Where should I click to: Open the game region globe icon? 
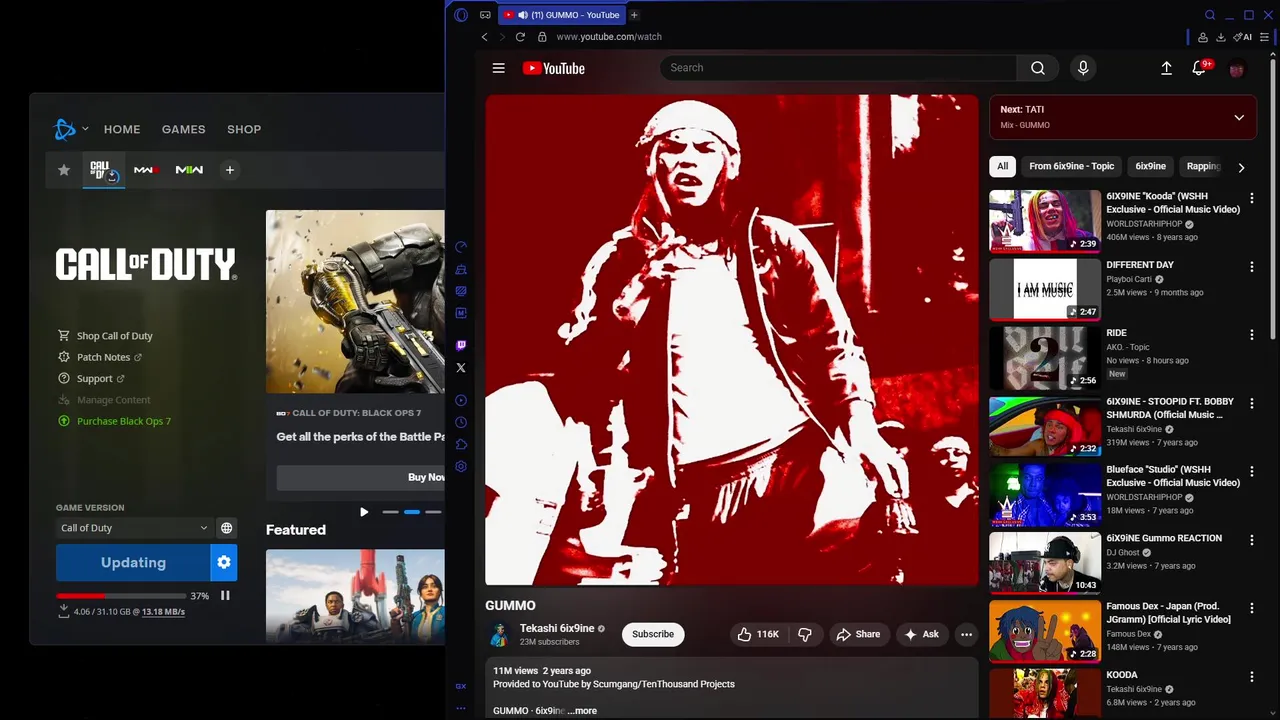point(227,528)
